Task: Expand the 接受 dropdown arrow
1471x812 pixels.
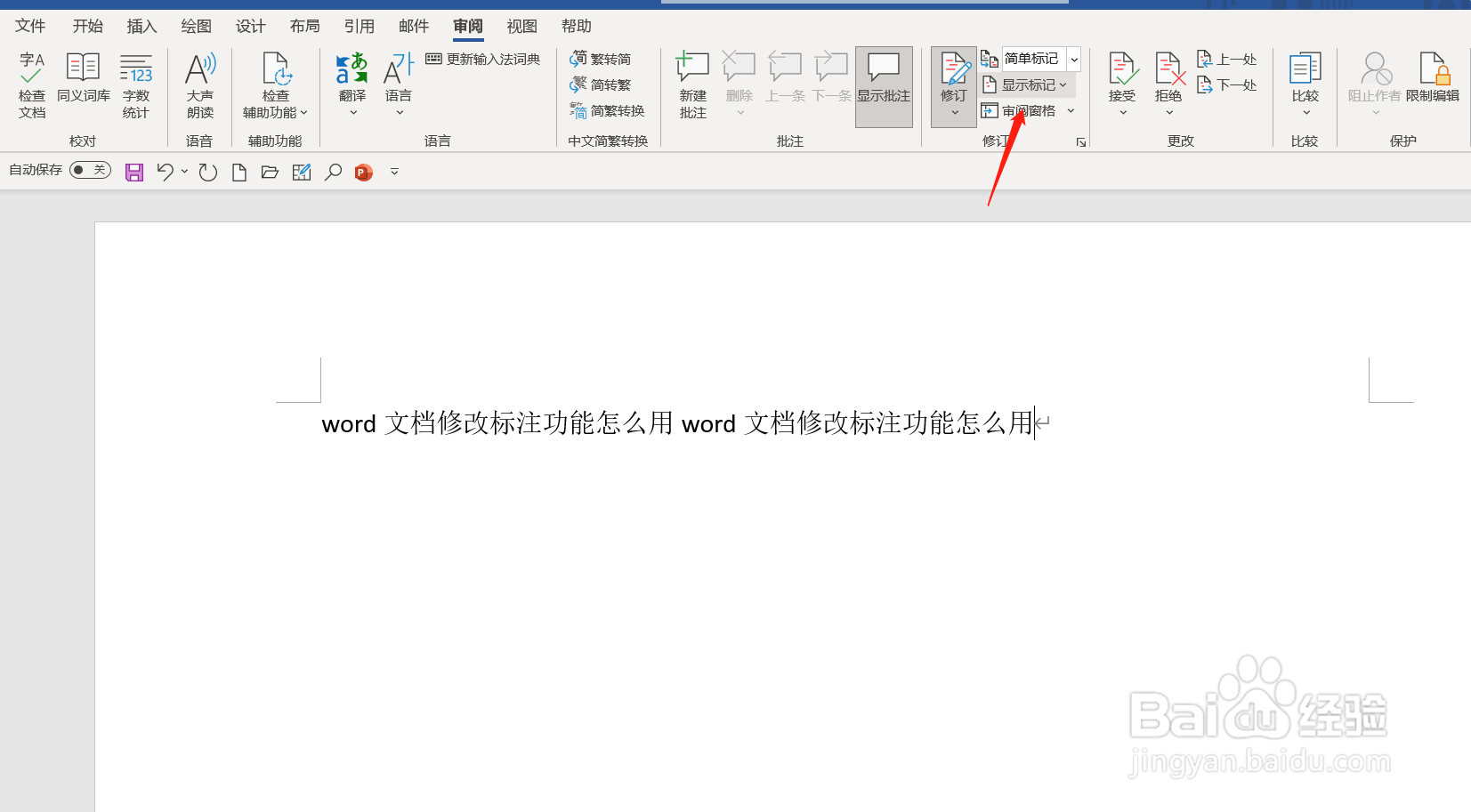Action: (x=1122, y=113)
